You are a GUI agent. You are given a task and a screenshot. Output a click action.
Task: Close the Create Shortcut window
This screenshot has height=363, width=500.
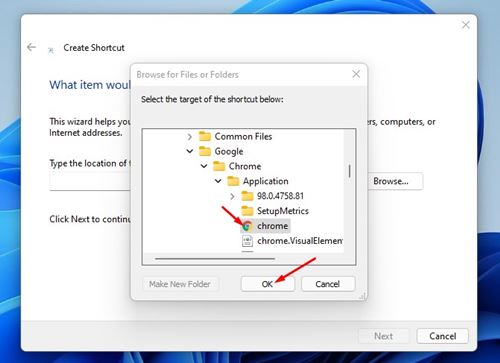tap(466, 25)
